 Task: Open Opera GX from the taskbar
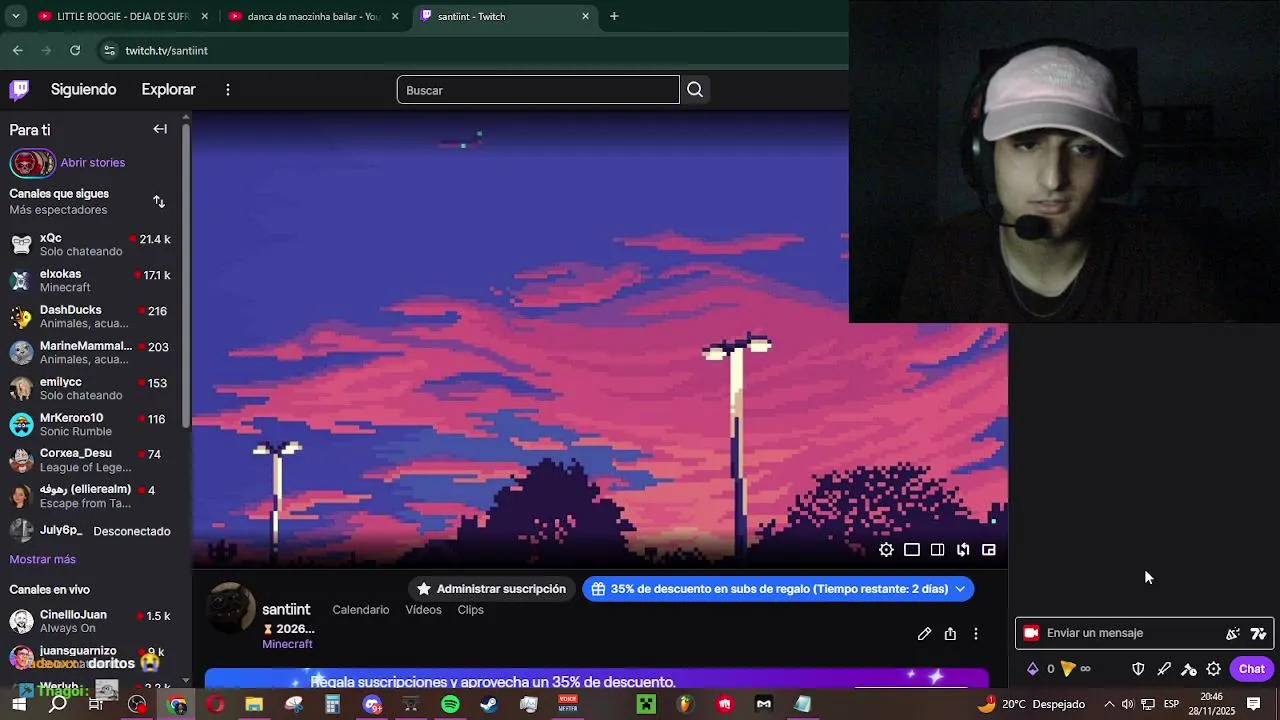click(x=216, y=705)
